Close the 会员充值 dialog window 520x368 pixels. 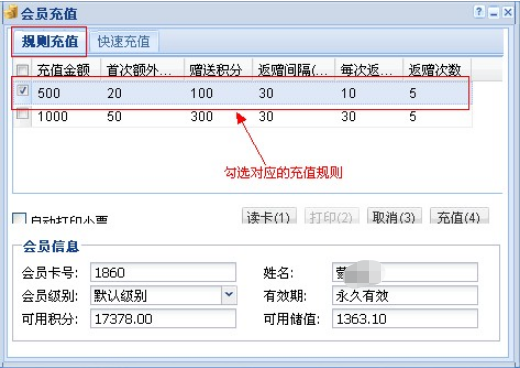(x=508, y=13)
